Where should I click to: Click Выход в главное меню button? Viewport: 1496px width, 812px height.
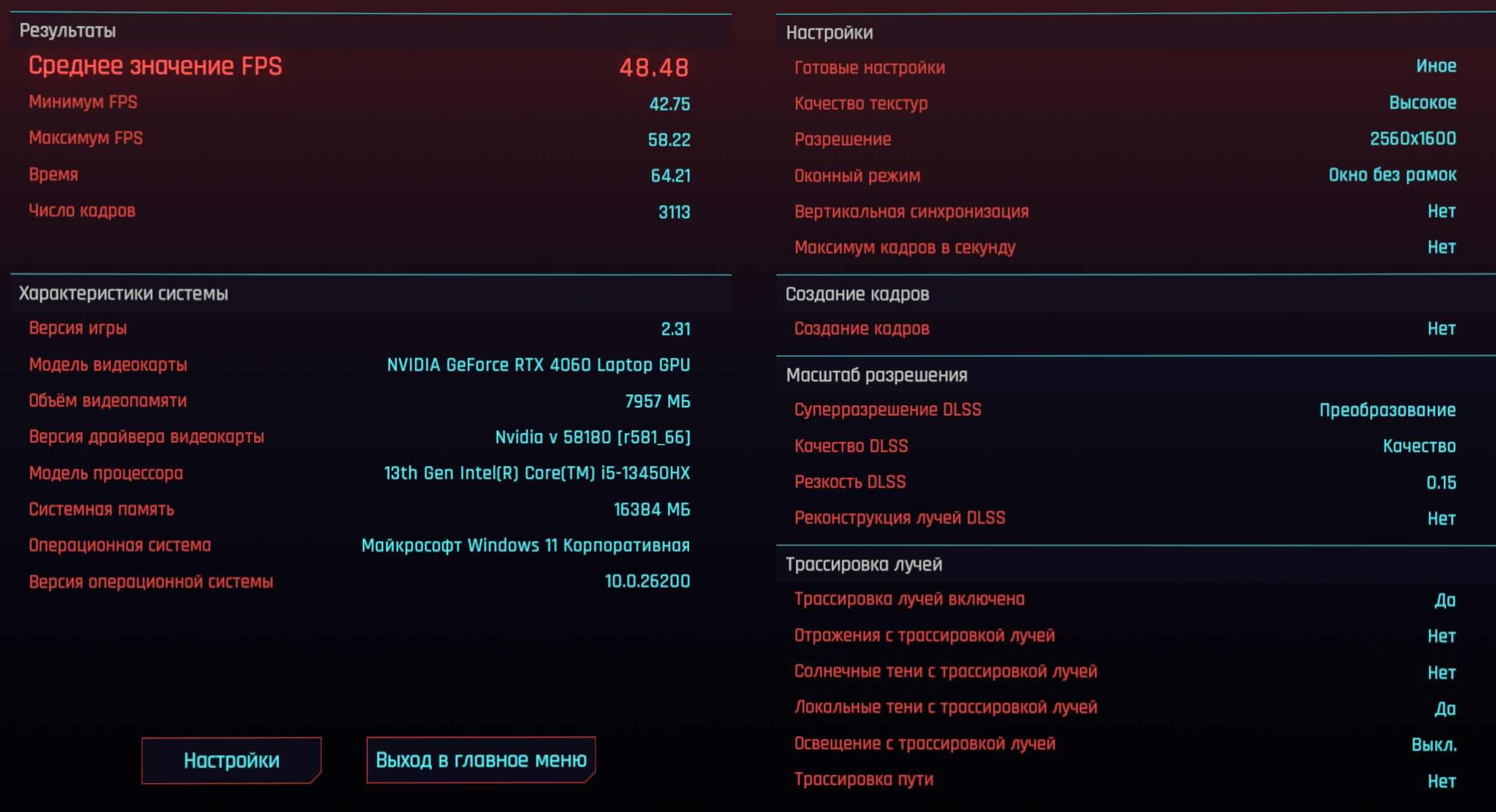pos(481,760)
